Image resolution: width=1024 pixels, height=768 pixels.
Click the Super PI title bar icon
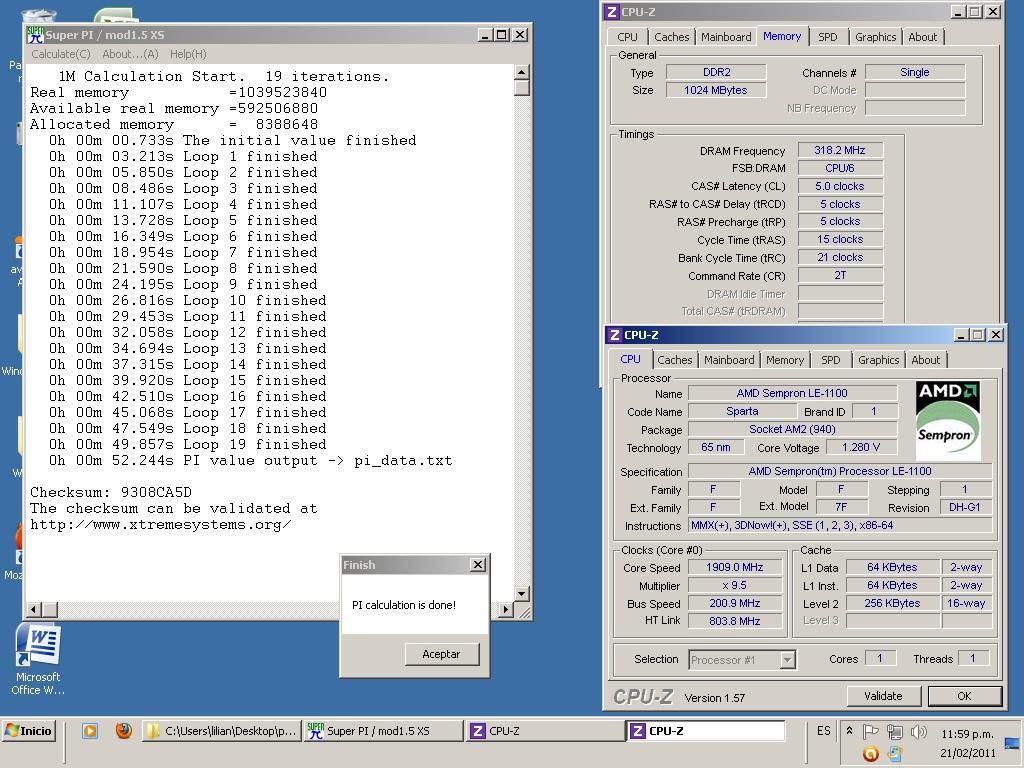tap(35, 35)
